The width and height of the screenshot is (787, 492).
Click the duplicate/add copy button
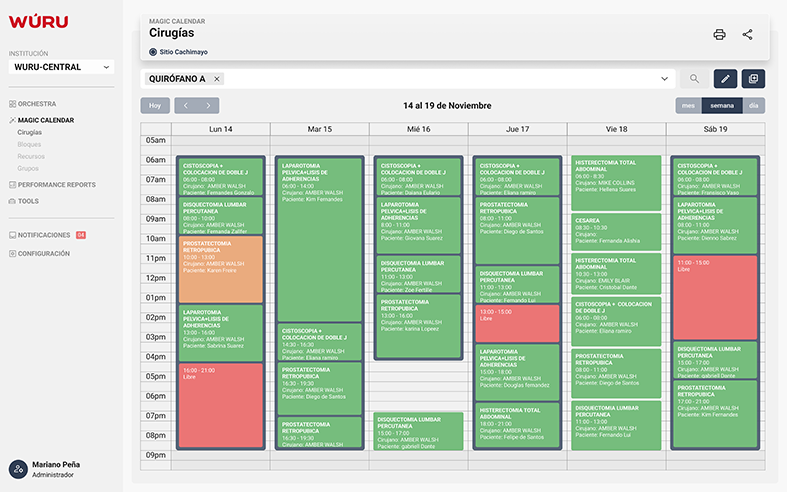(x=753, y=79)
